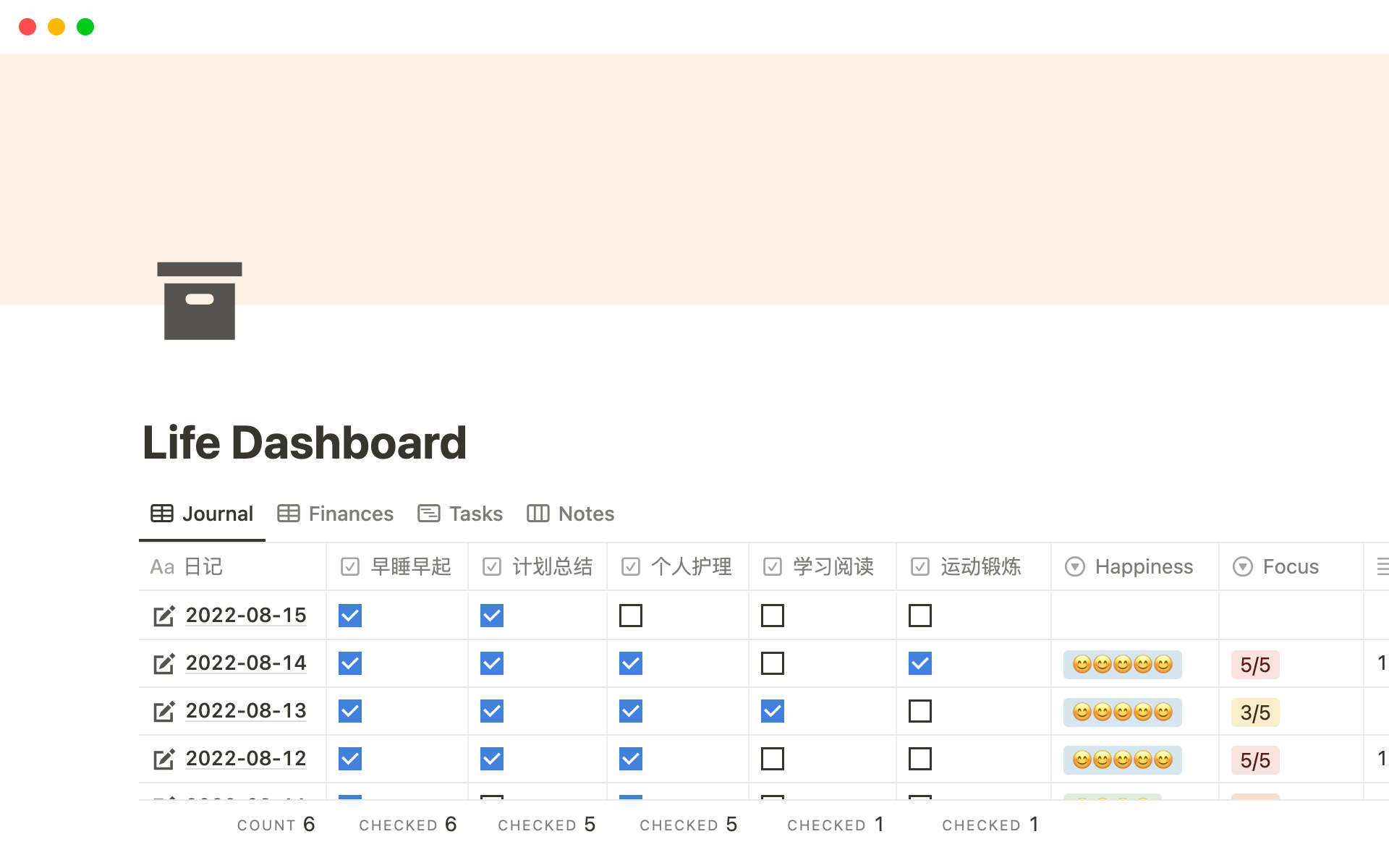Viewport: 1389px width, 868px height.
Task: Click the edit icon beside 2022-08-15
Action: (164, 616)
